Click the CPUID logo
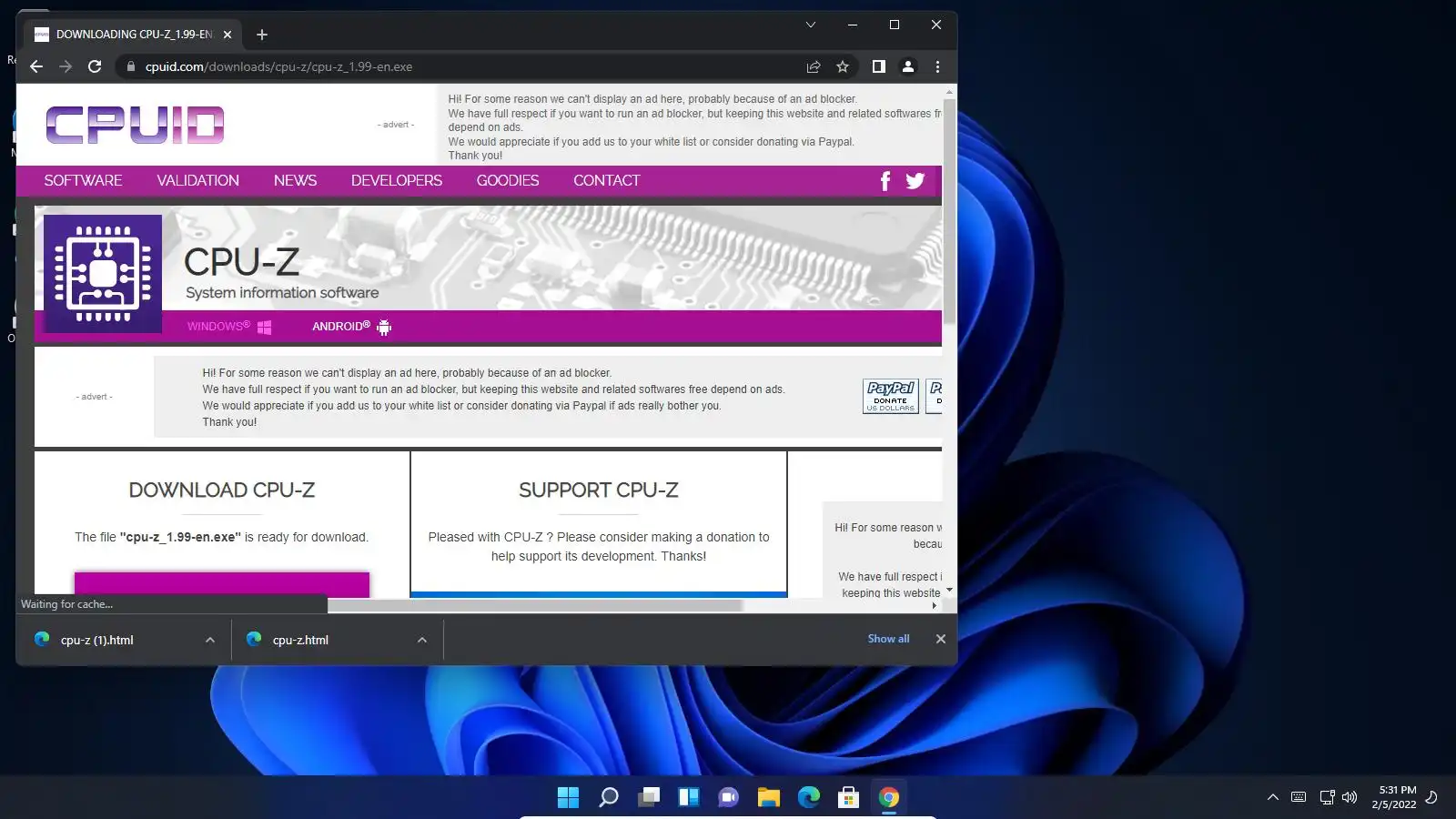The width and height of the screenshot is (1456, 819). 135,125
